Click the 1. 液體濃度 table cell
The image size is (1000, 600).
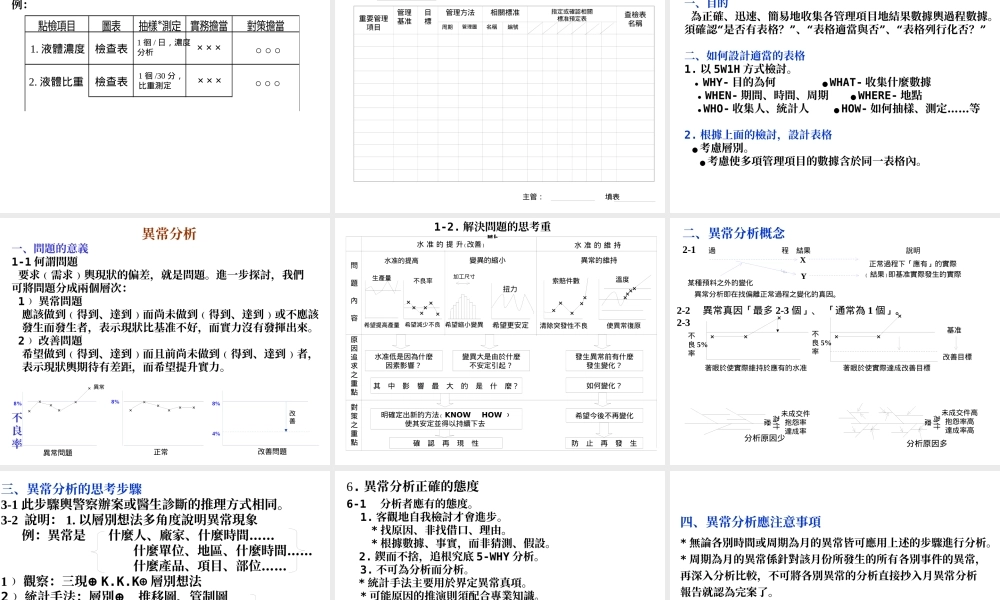click(x=57, y=48)
